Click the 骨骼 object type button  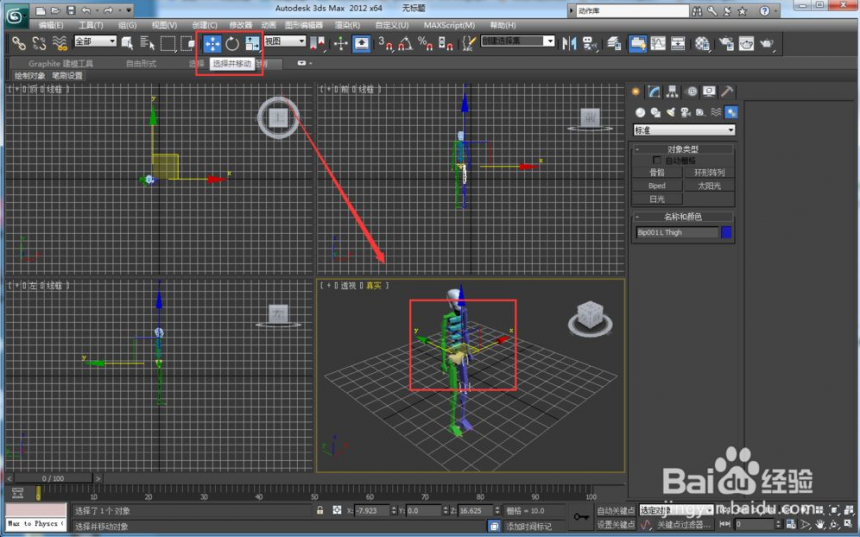(657, 172)
